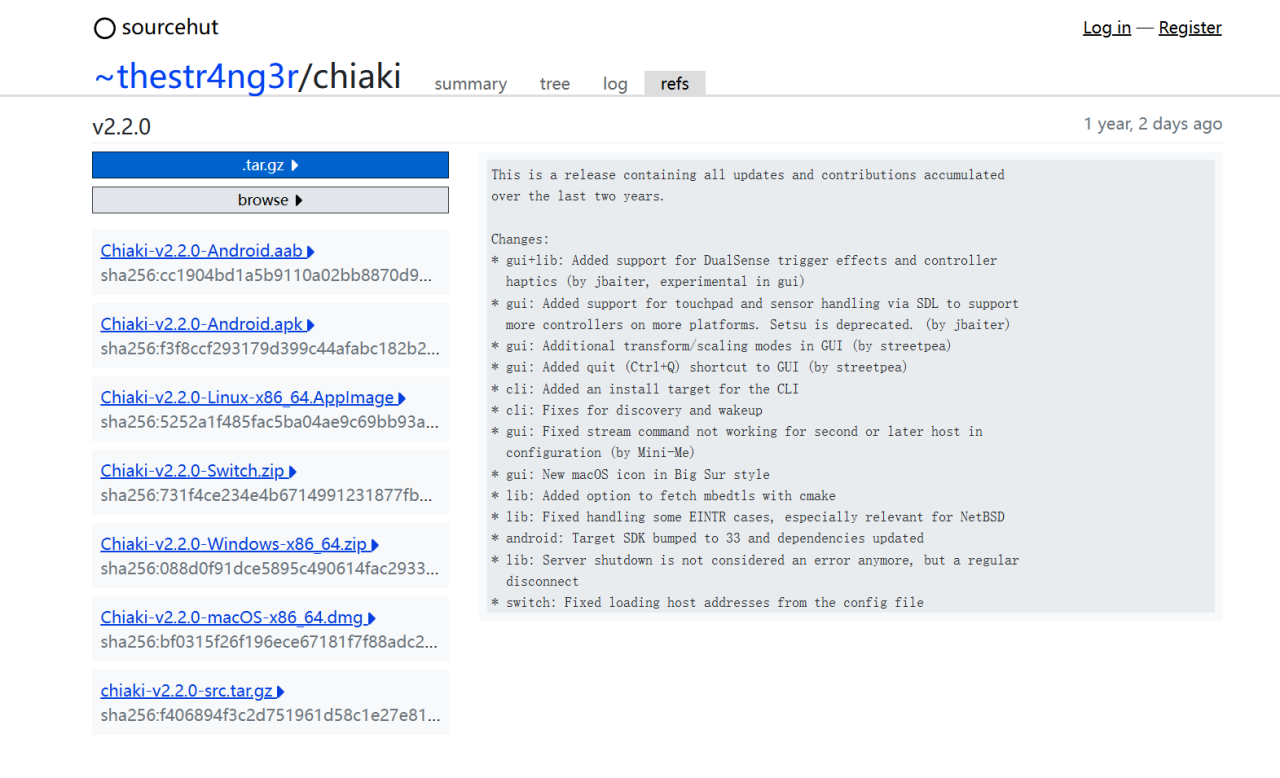
Task: Click the sourcehut circle logo
Action: 104,28
